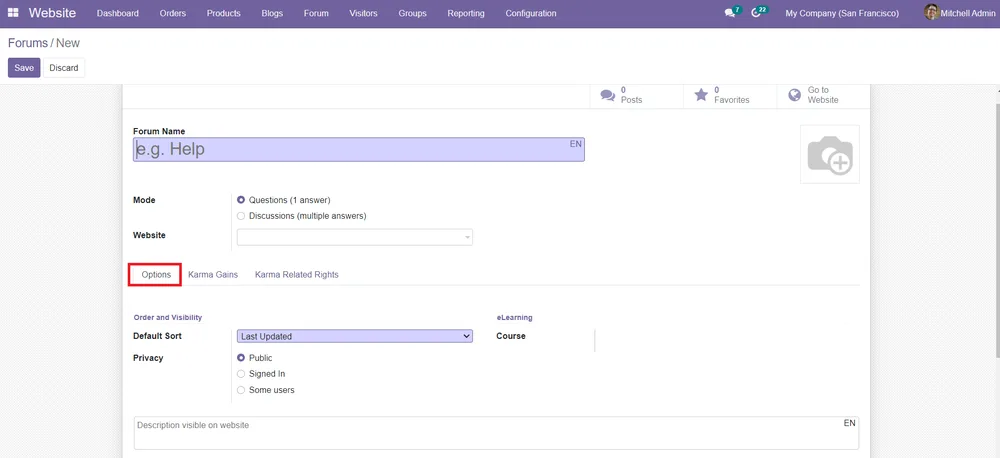Open the Products menu
This screenshot has width=1000, height=458.
coord(224,13)
